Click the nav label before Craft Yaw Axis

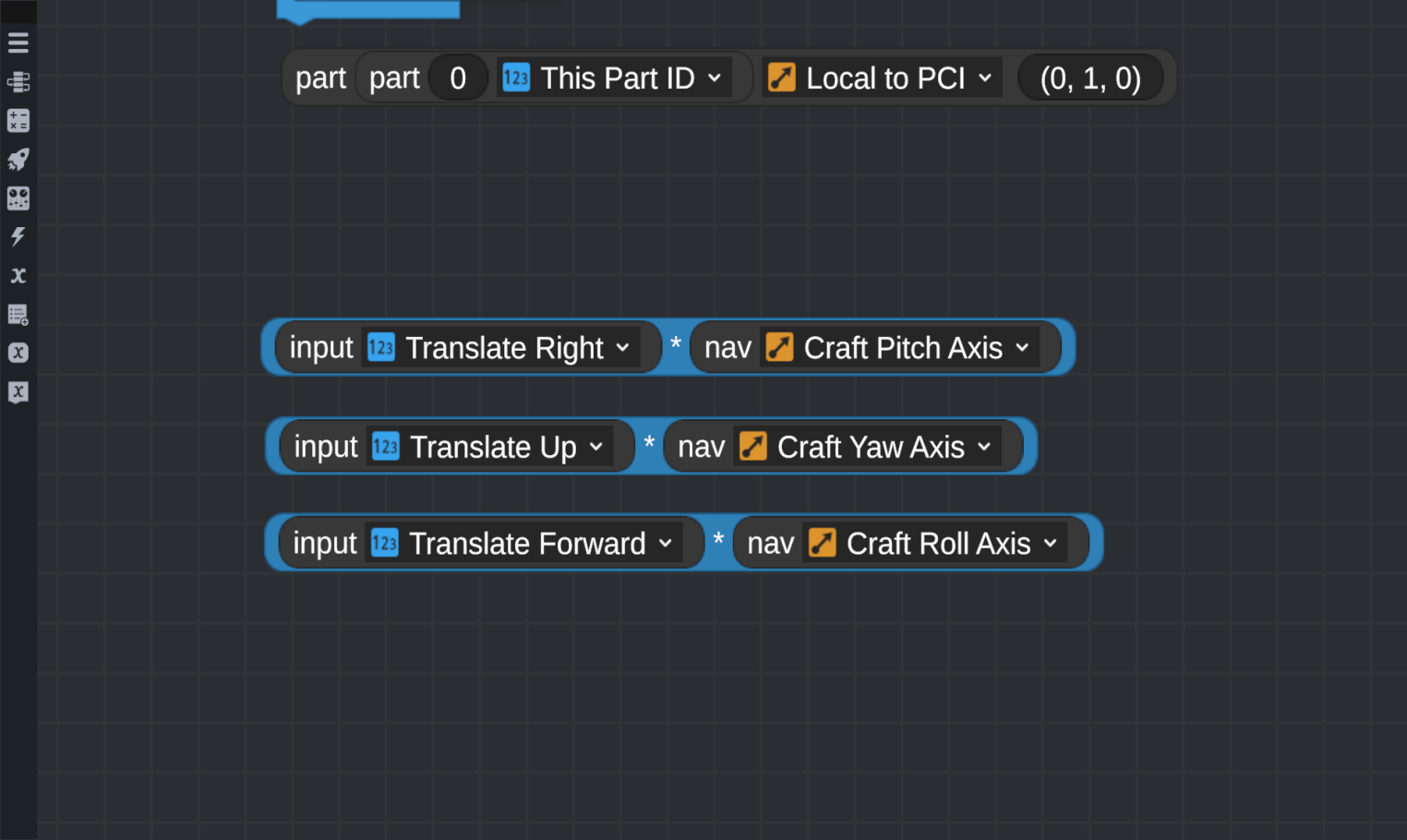click(702, 448)
